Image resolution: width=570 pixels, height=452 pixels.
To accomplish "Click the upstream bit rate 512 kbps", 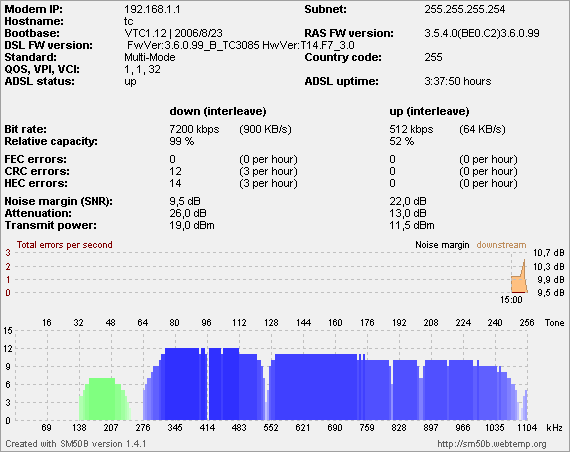I will pos(411,129).
